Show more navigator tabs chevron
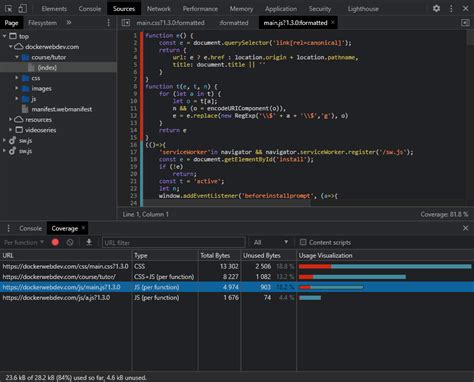The width and height of the screenshot is (474, 382). pyautogui.click(x=69, y=23)
